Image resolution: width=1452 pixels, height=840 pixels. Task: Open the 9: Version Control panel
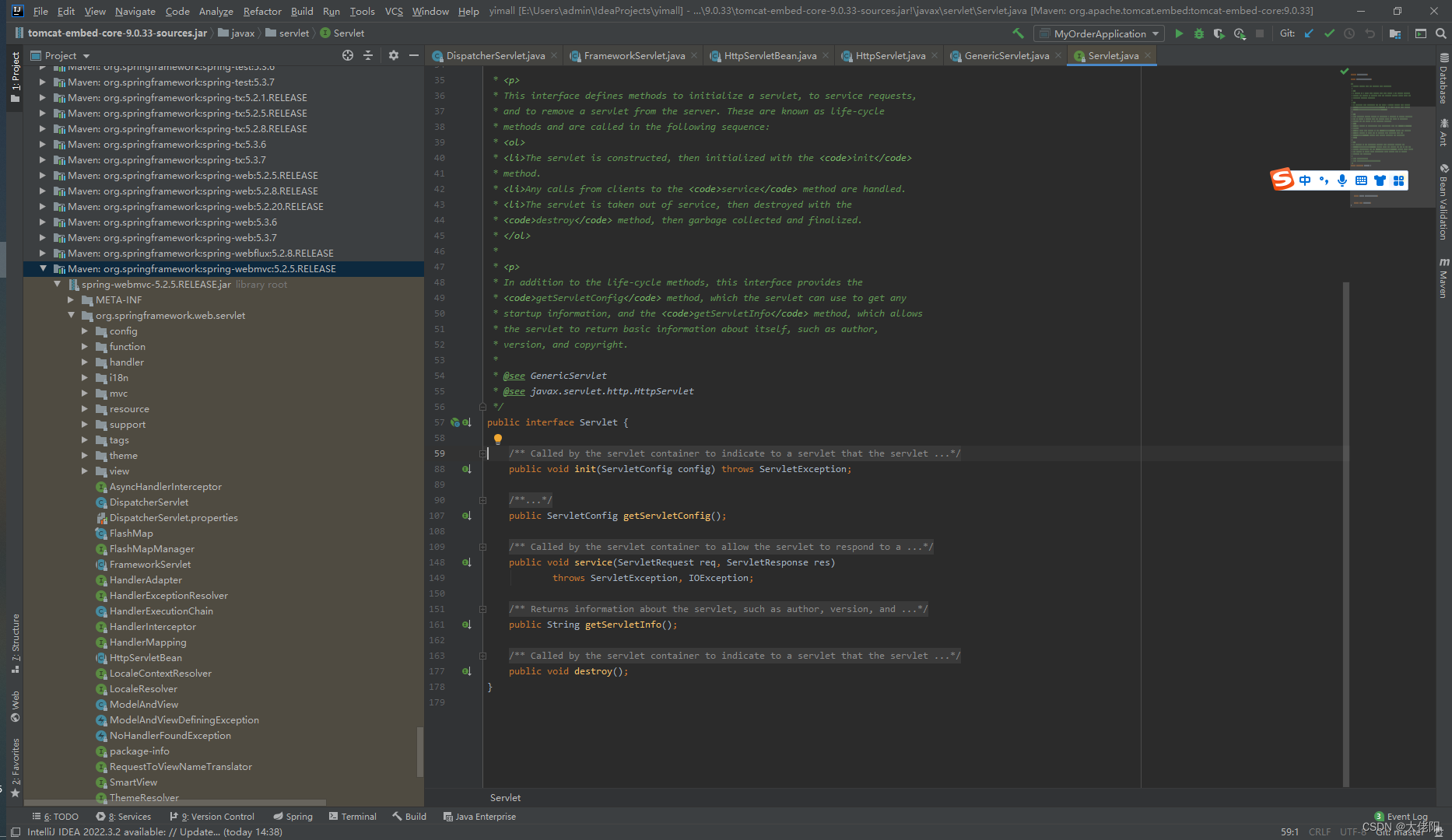[x=212, y=817]
